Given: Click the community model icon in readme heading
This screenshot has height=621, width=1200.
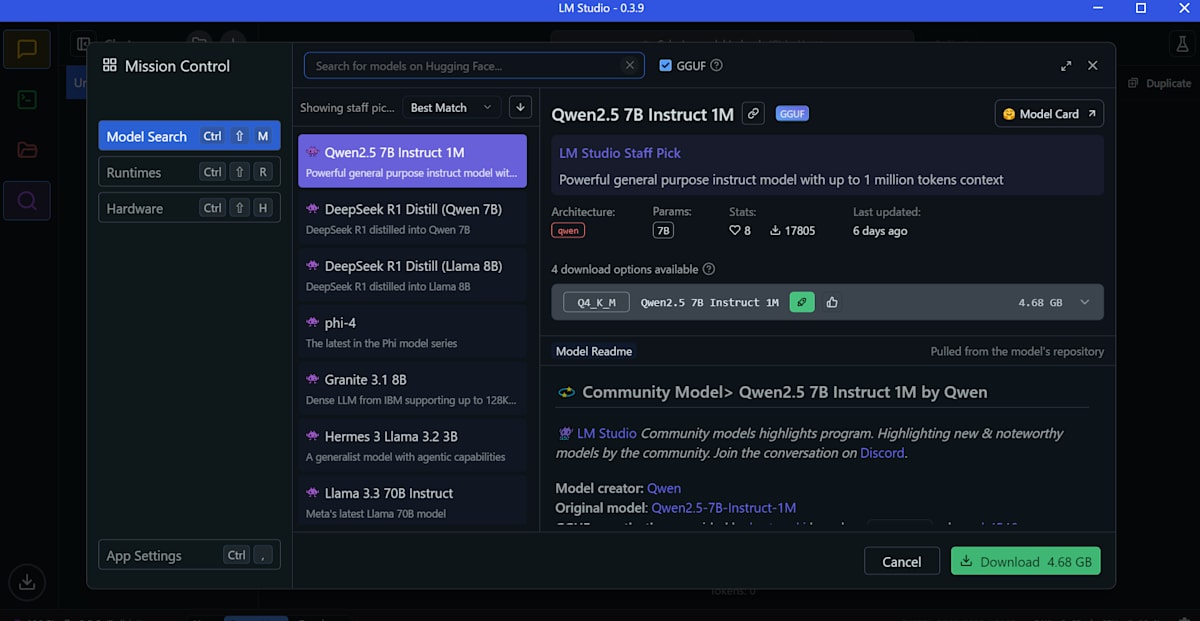Looking at the screenshot, I should (567, 393).
